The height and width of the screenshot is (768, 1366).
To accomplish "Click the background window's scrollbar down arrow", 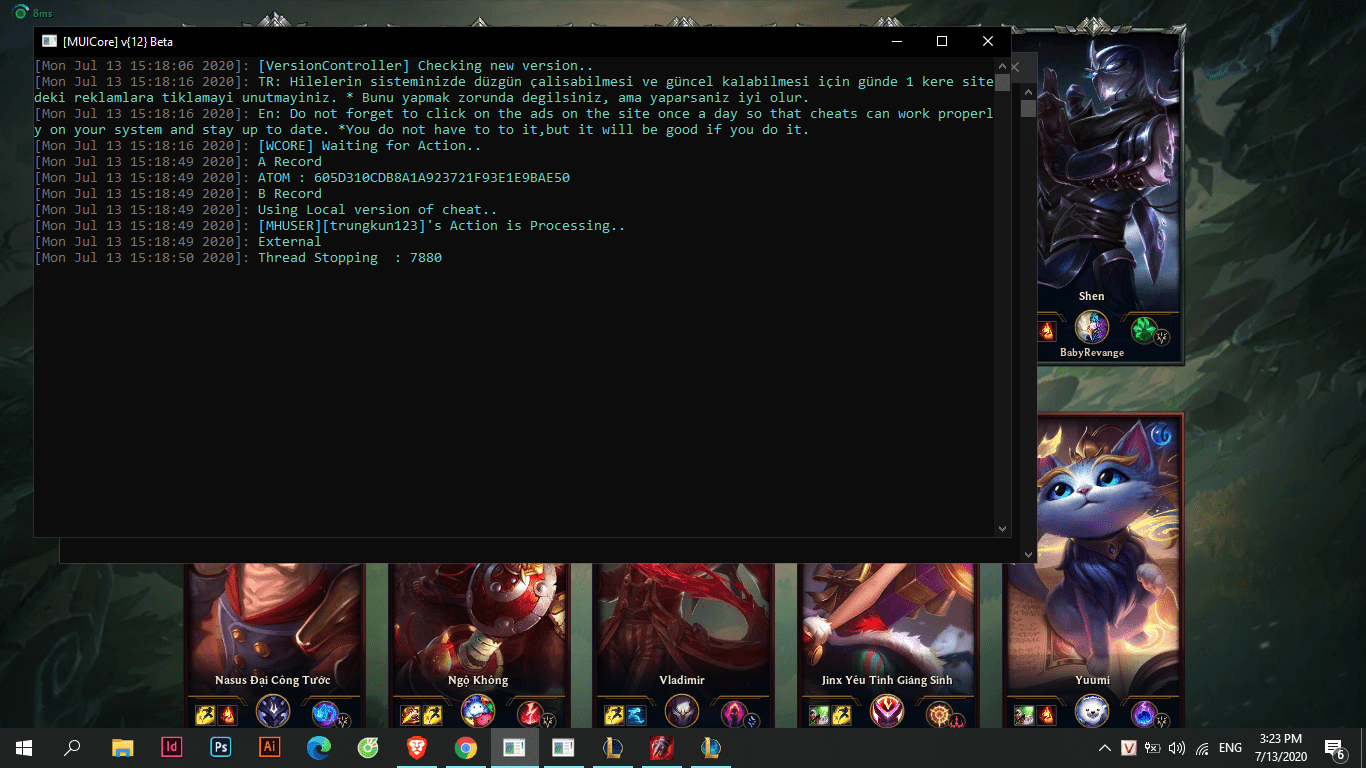I will pyautogui.click(x=1028, y=553).
